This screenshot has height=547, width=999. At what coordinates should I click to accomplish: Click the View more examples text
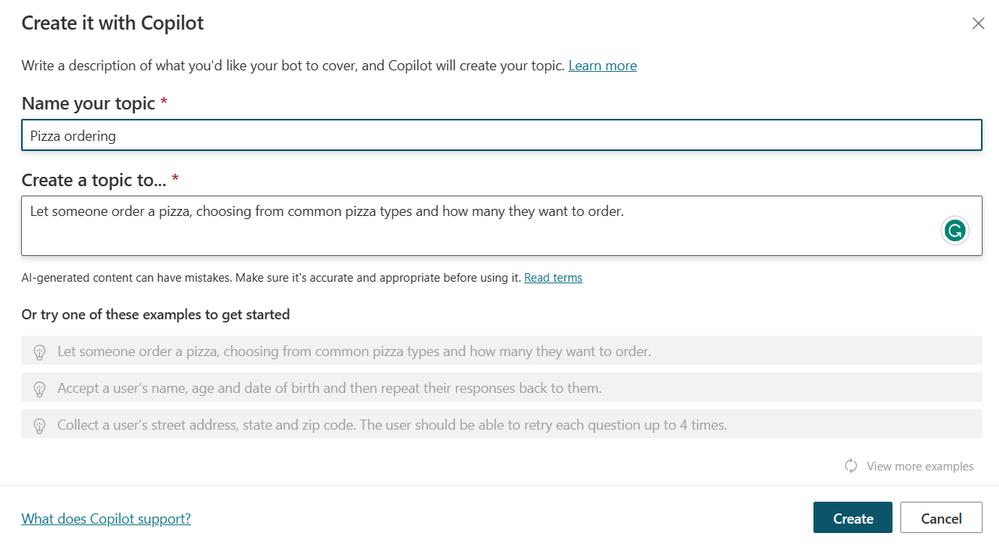[x=920, y=466]
